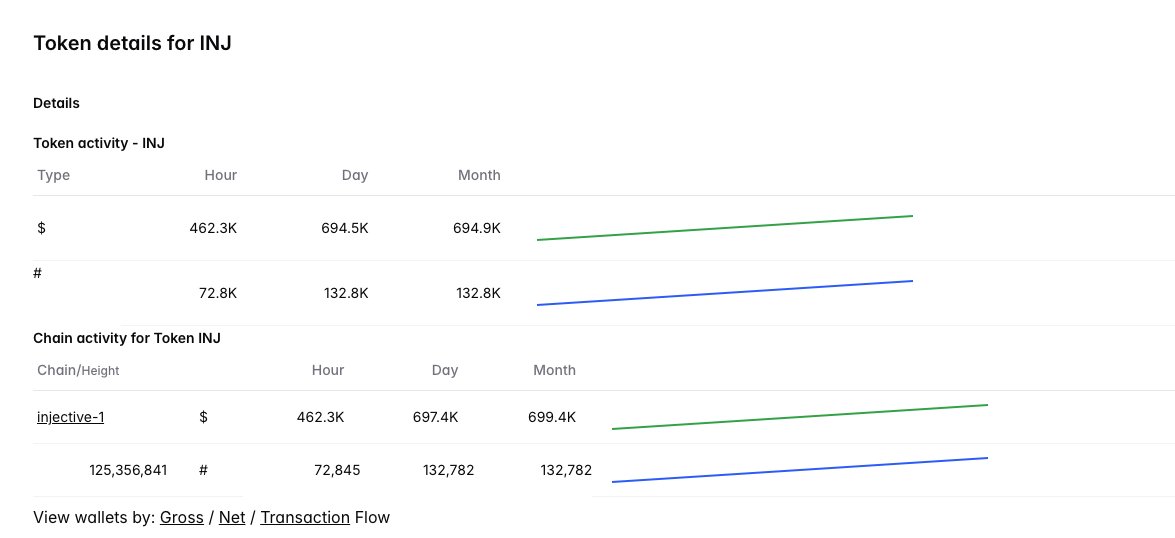Select the Month column header in Chain activity
Image resolution: width=1175 pixels, height=538 pixels.
(x=555, y=370)
